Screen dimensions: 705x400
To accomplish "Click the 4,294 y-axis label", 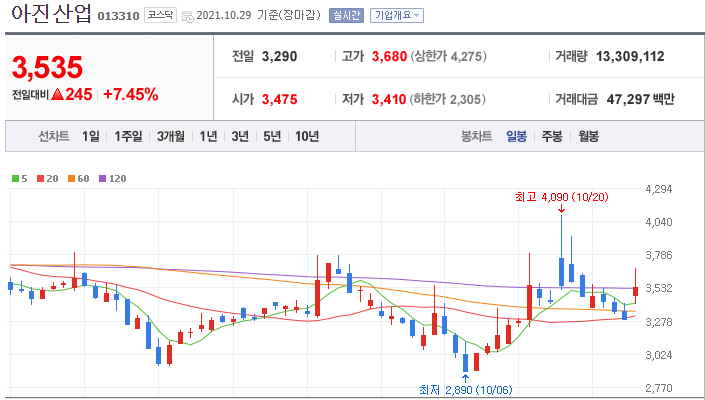I will point(659,189).
